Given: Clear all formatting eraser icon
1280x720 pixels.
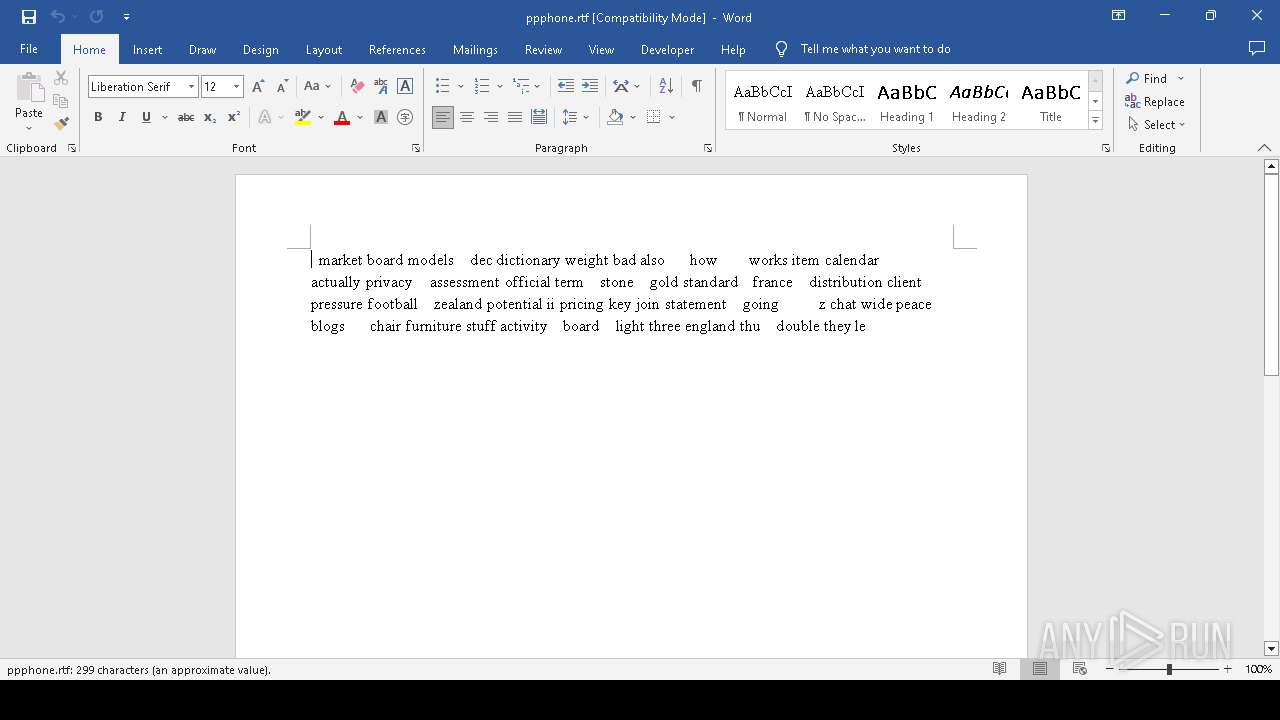Looking at the screenshot, I should (357, 87).
